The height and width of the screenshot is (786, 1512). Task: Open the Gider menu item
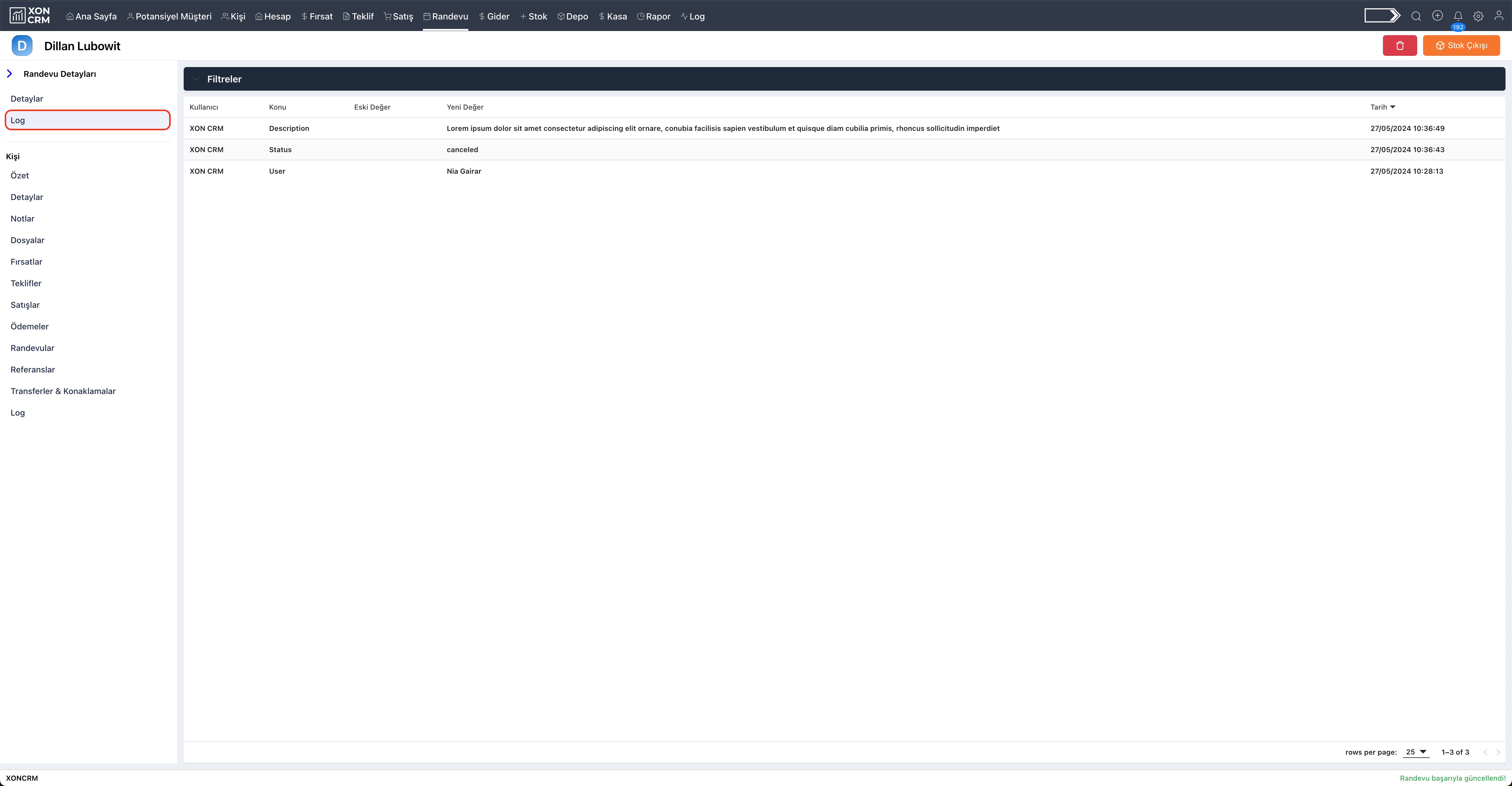[x=494, y=17]
